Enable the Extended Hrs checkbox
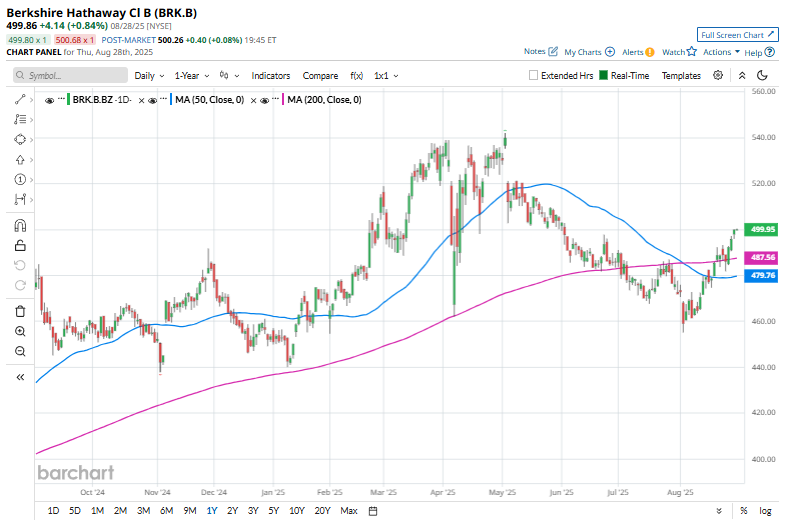Viewport: 785px width, 531px height. pyautogui.click(x=533, y=75)
